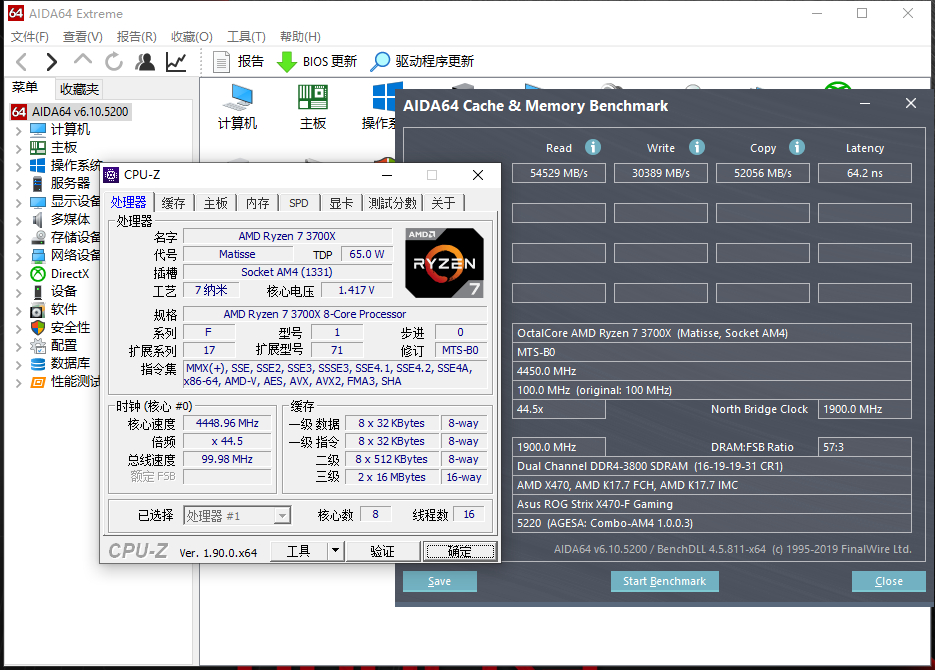Image resolution: width=935 pixels, height=670 pixels.
Task: Click the Up level arrow icon
Action: point(83,60)
